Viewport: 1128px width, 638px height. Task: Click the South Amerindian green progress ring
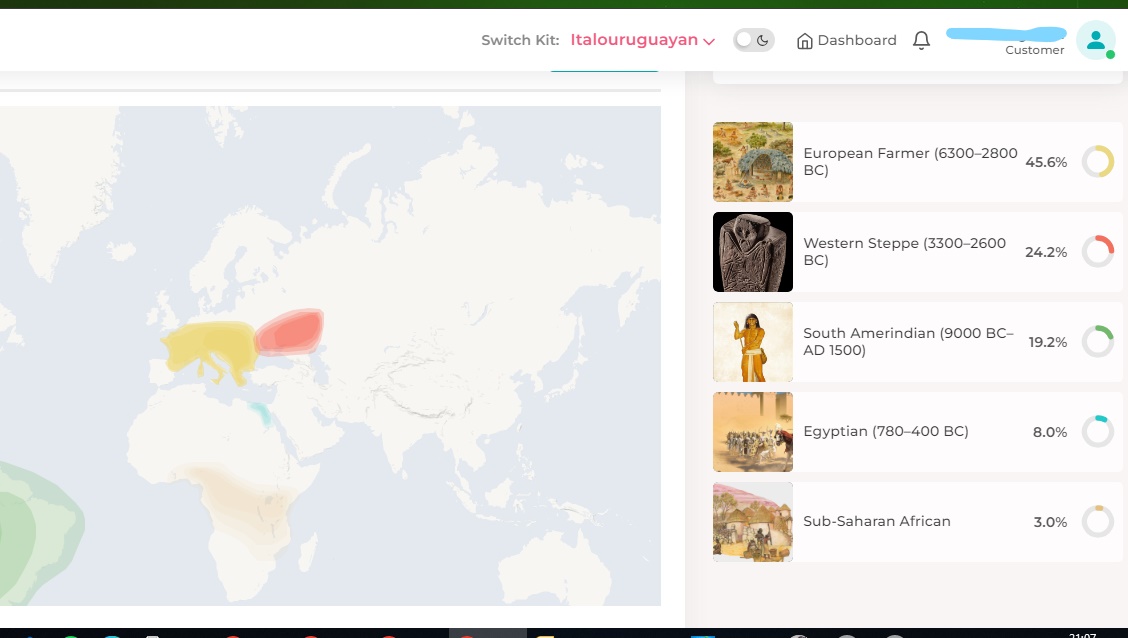[1098, 342]
